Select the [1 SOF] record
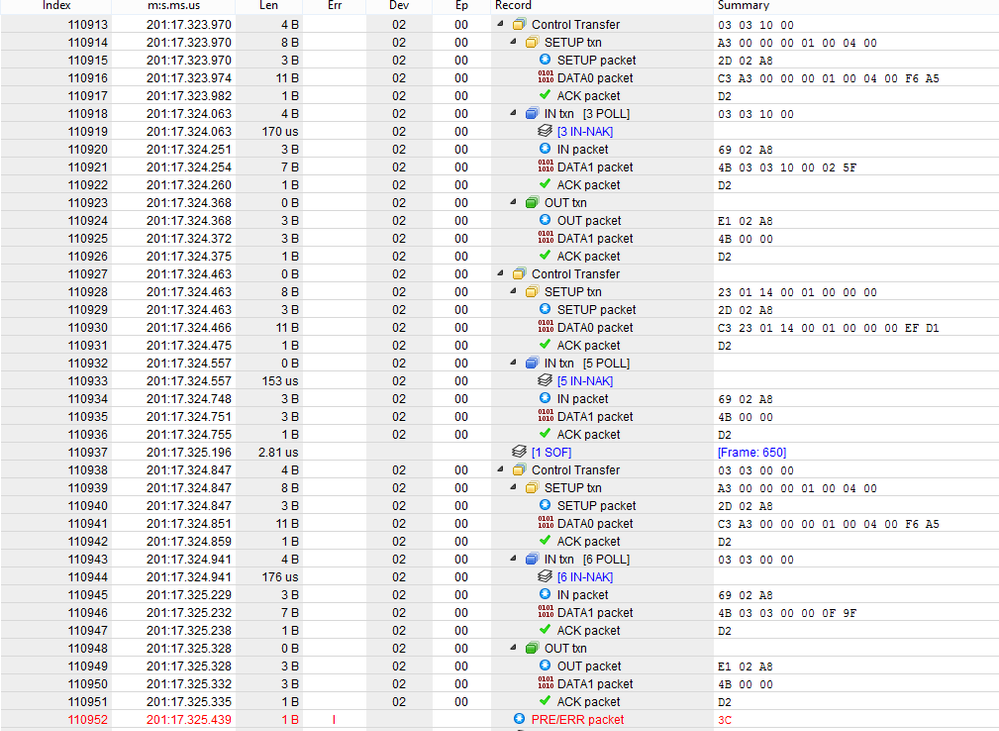The height and width of the screenshot is (731, 999). pos(551,452)
